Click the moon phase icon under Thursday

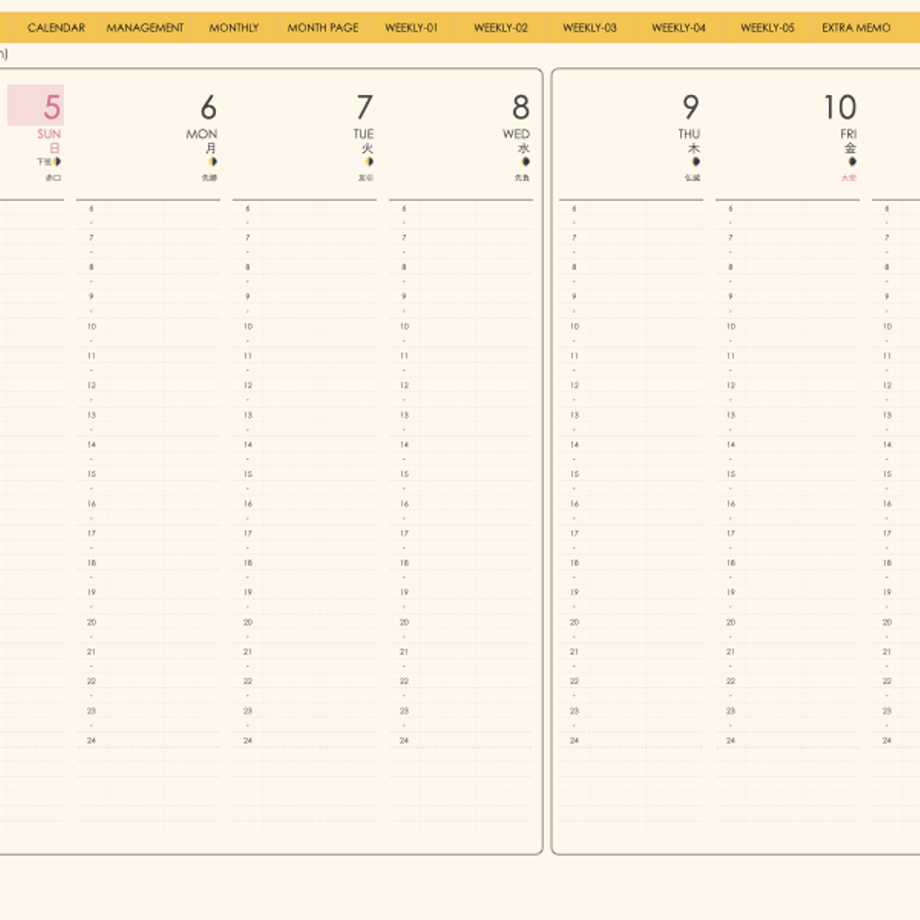pyautogui.click(x=696, y=161)
